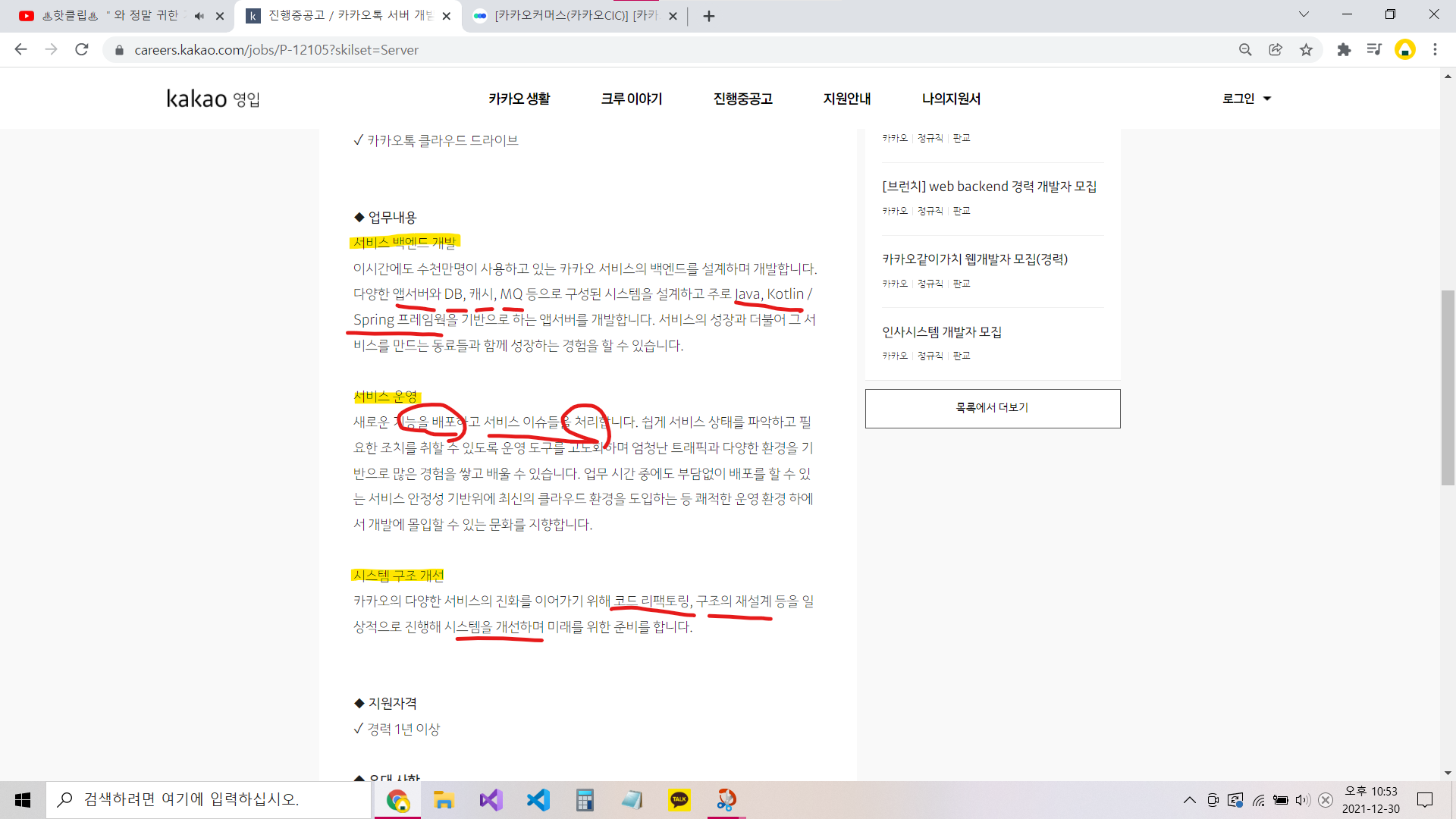Click the share page icon in address bar
This screenshot has width=1456, height=819.
(1276, 50)
